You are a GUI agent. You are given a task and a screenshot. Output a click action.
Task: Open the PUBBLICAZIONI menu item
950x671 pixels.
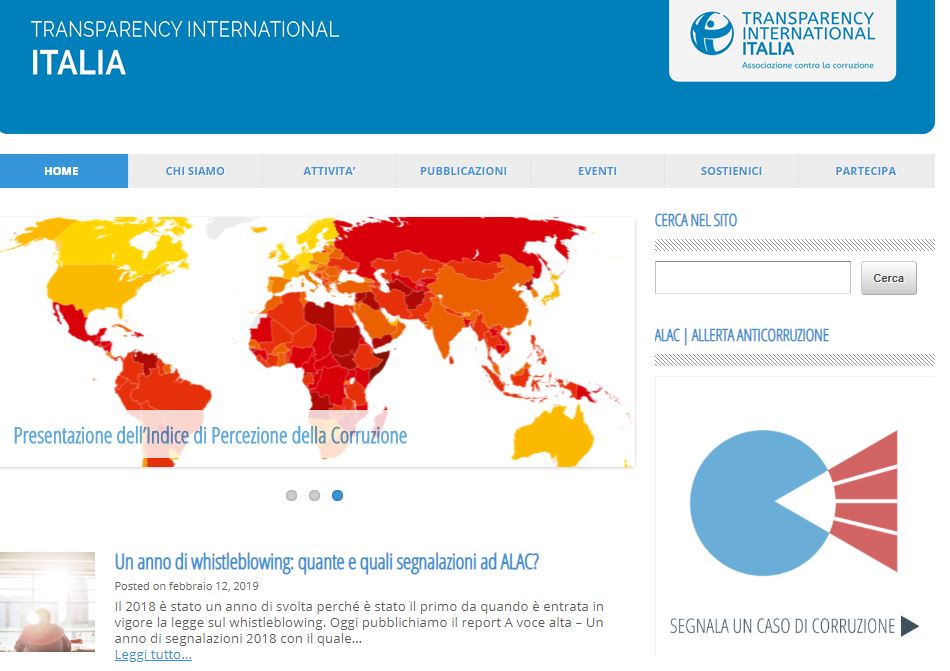(x=463, y=171)
